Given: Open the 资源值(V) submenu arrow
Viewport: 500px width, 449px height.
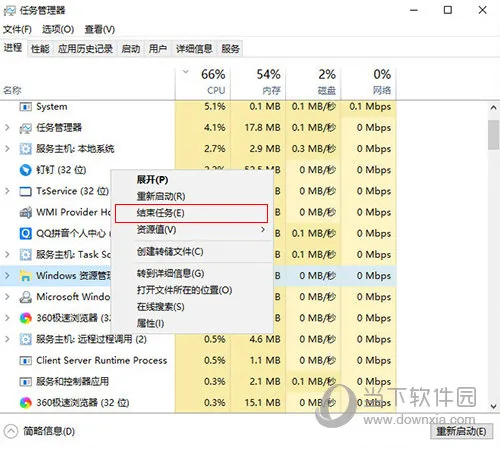Looking at the screenshot, I should tap(263, 229).
